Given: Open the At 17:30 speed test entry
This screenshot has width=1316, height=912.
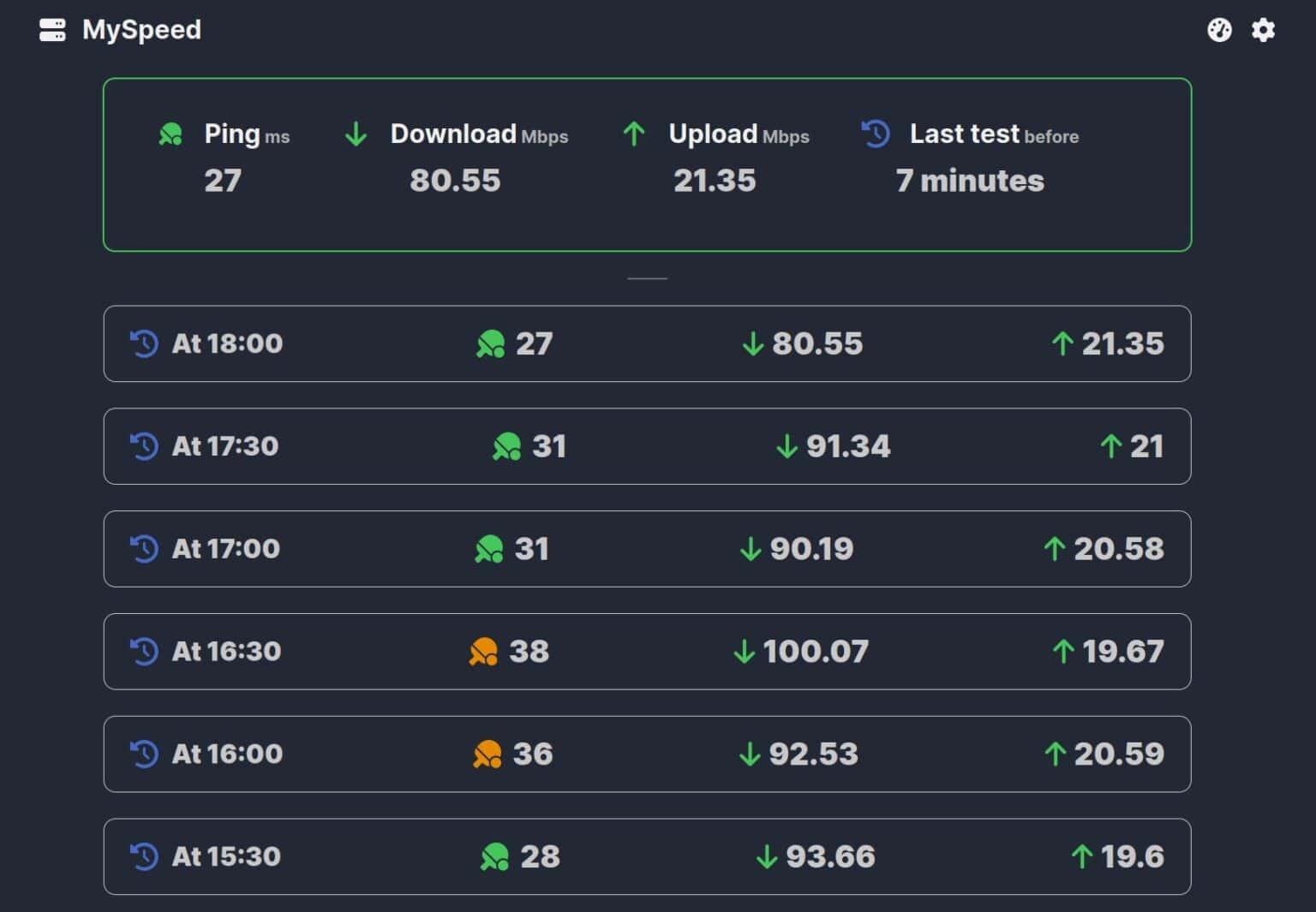Looking at the screenshot, I should 648,446.
